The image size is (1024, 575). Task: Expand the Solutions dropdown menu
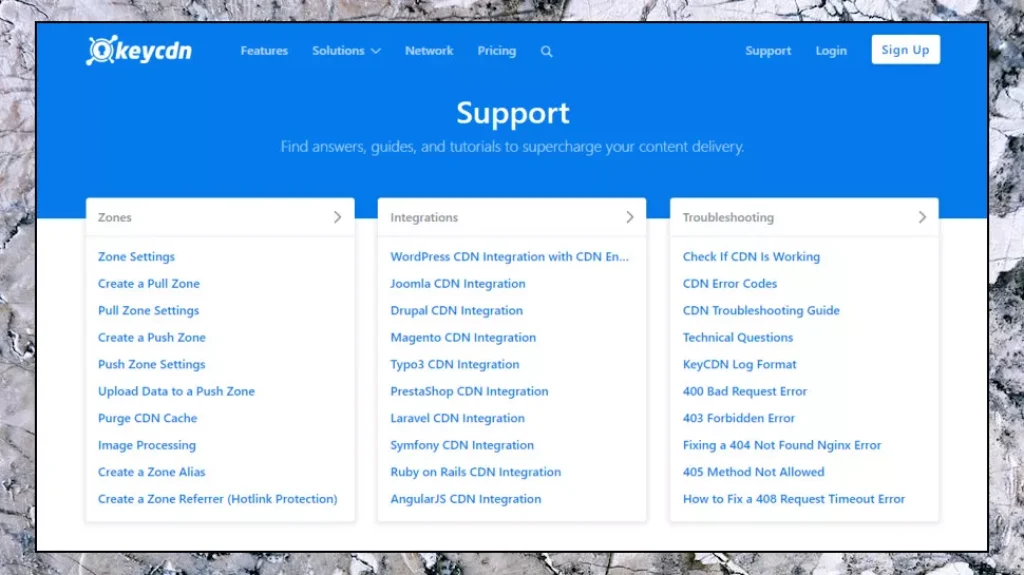346,51
